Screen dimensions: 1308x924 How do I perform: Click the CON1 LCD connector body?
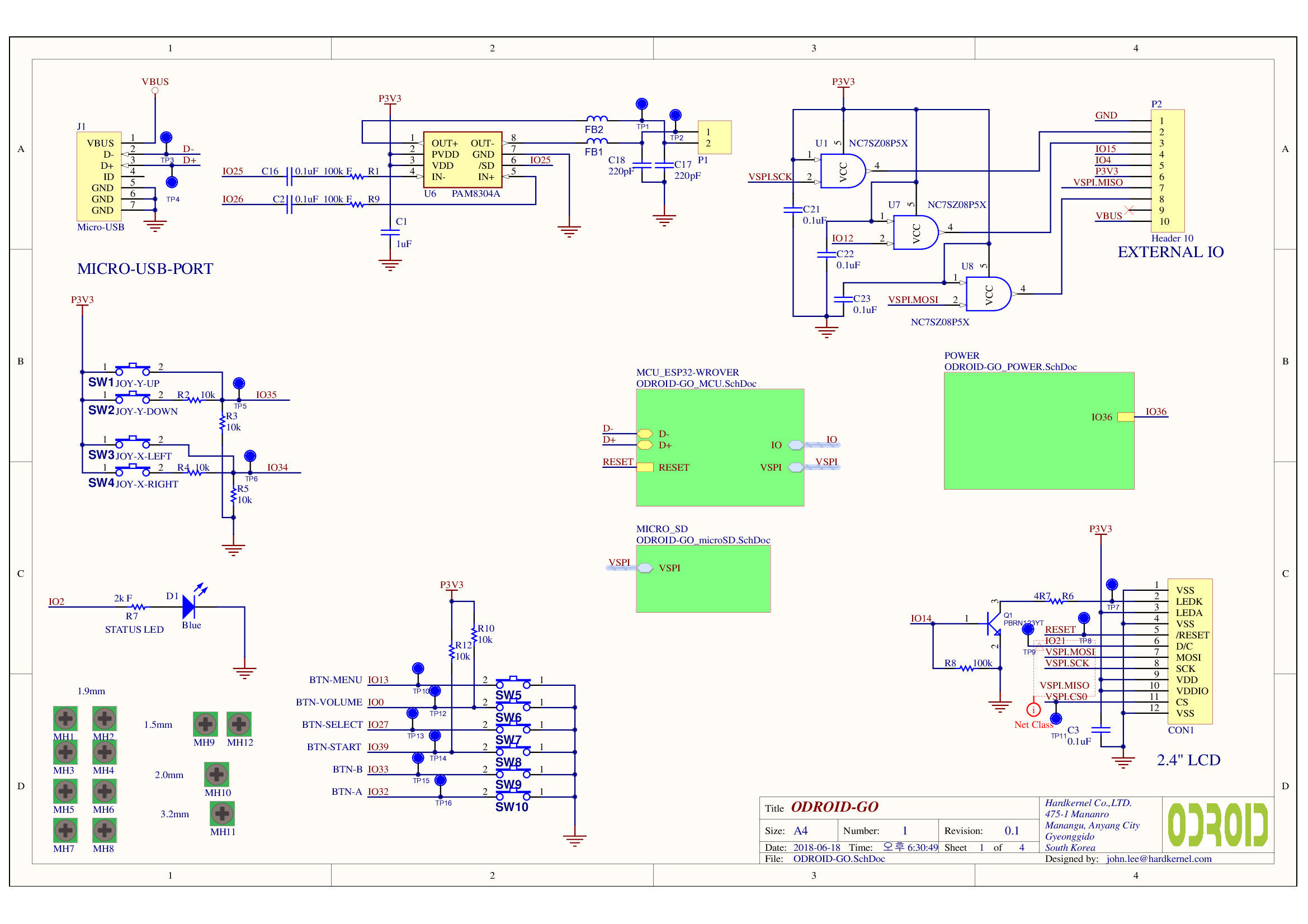(x=1189, y=651)
